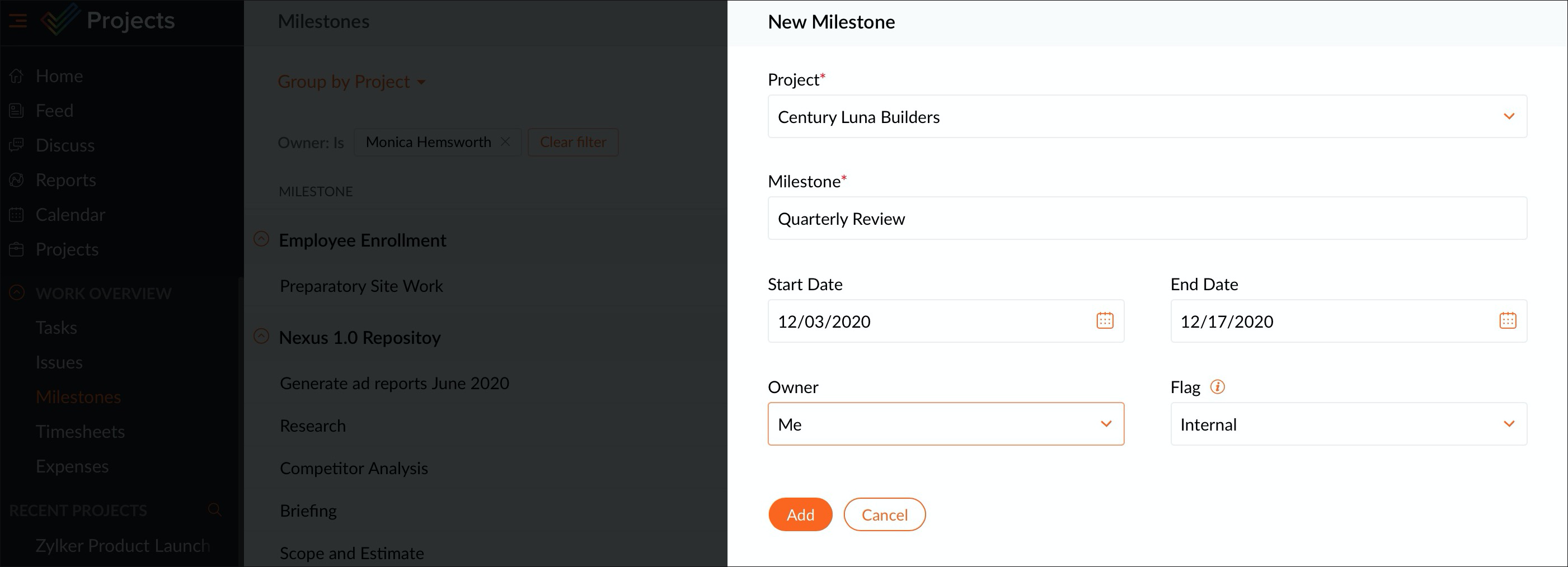This screenshot has width=1568, height=567.
Task: Click the Nexus 1.0 Repositoy project heading
Action: coord(360,338)
